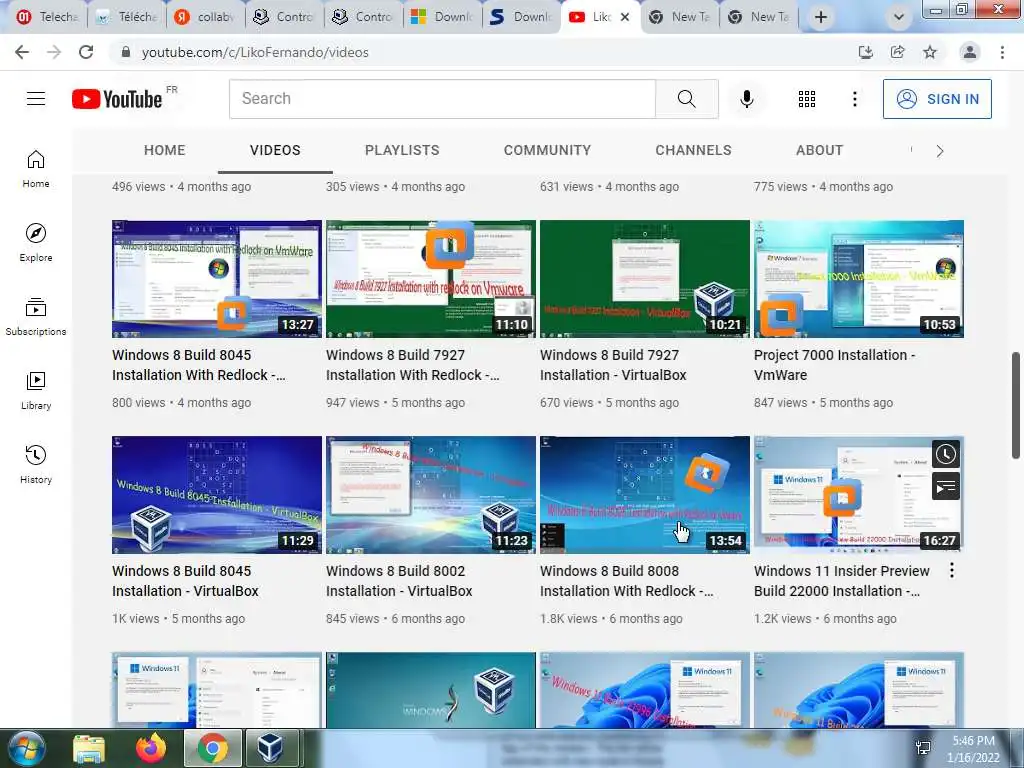Add Windows 11 video to Watch later

click(946, 455)
